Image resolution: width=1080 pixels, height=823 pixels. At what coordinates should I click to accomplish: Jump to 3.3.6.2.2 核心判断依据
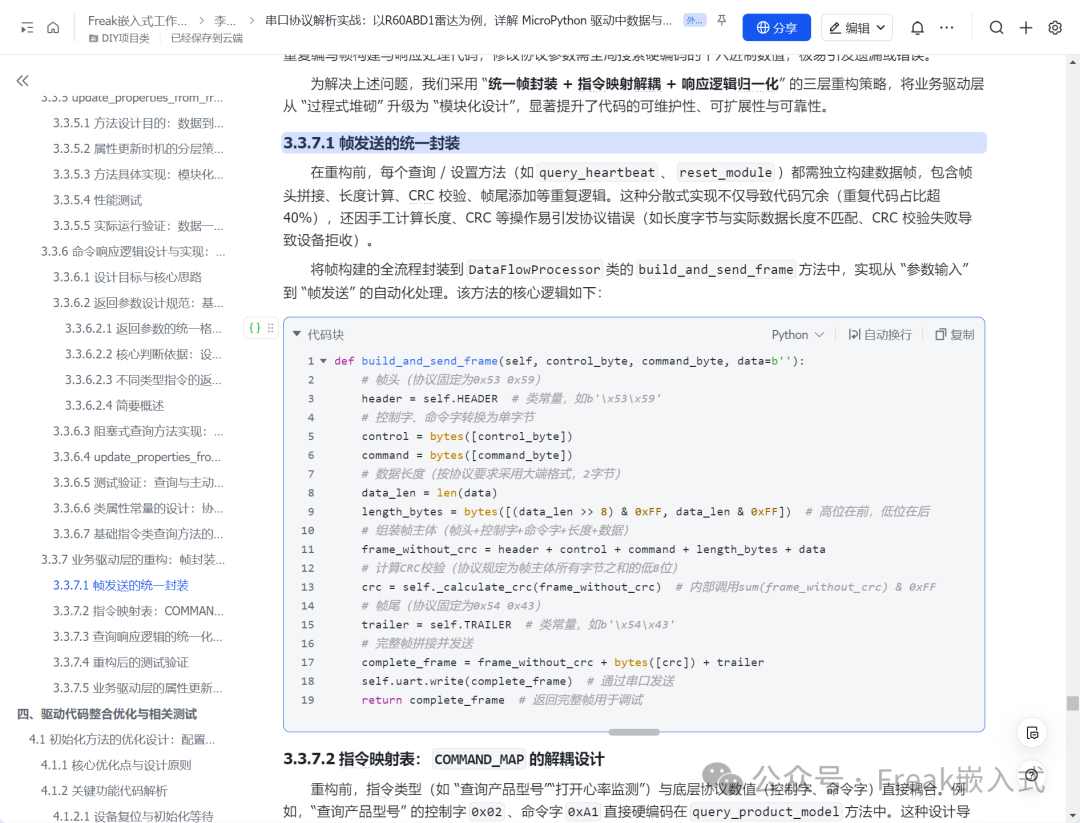tap(143, 355)
